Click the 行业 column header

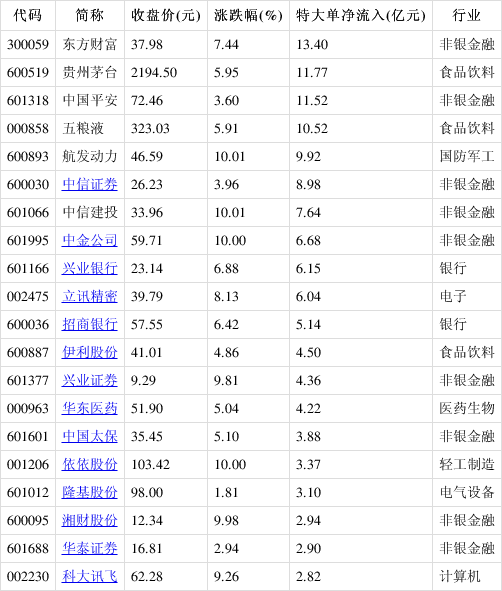pyautogui.click(x=467, y=15)
